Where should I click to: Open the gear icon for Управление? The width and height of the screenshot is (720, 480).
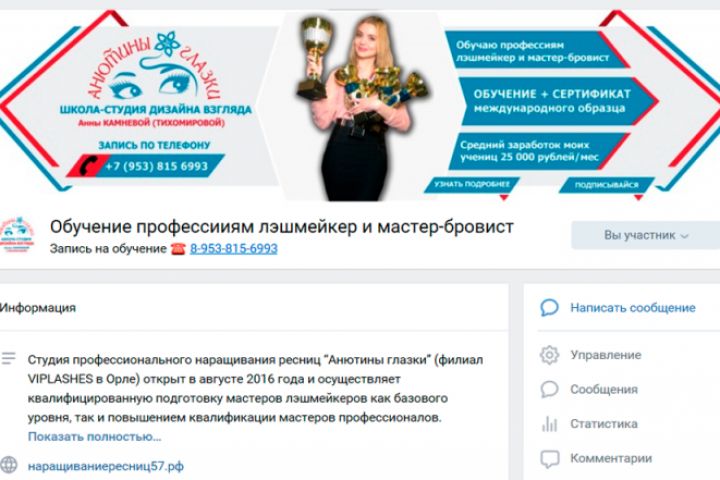[549, 355]
